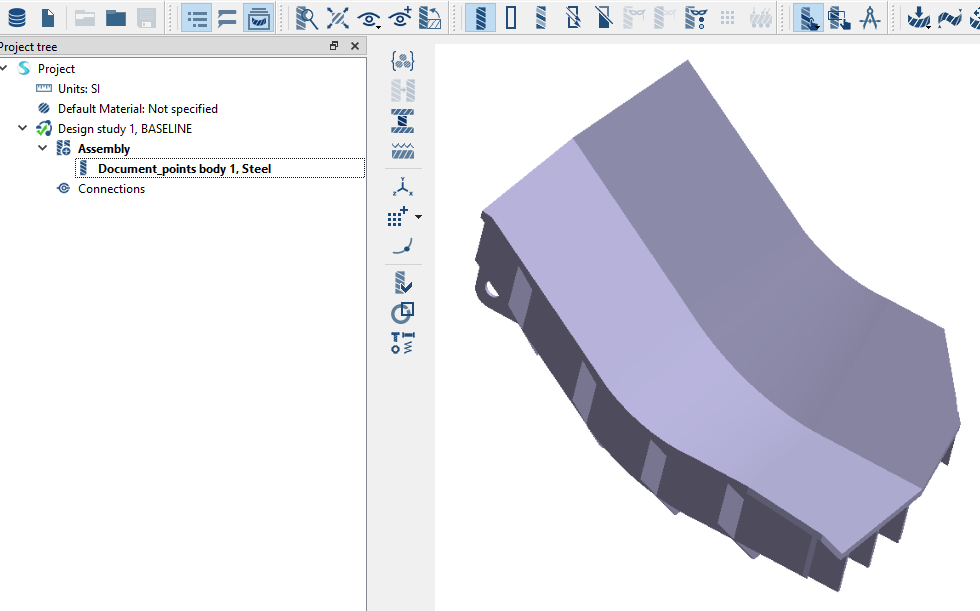Viewport: 980px width, 611px height.
Task: Click the zoom-to-fit crossed arrows icon
Action: (338, 17)
